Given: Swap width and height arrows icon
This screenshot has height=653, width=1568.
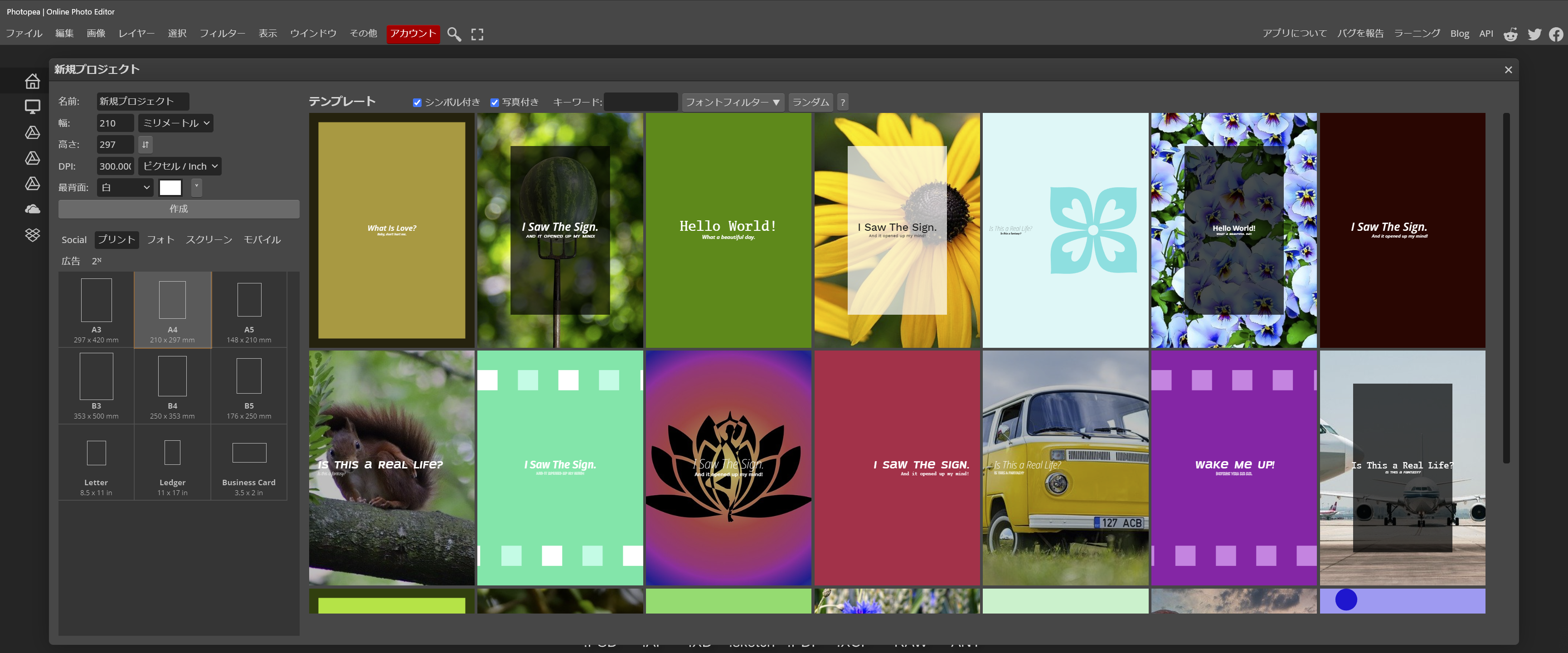Looking at the screenshot, I should pyautogui.click(x=146, y=144).
